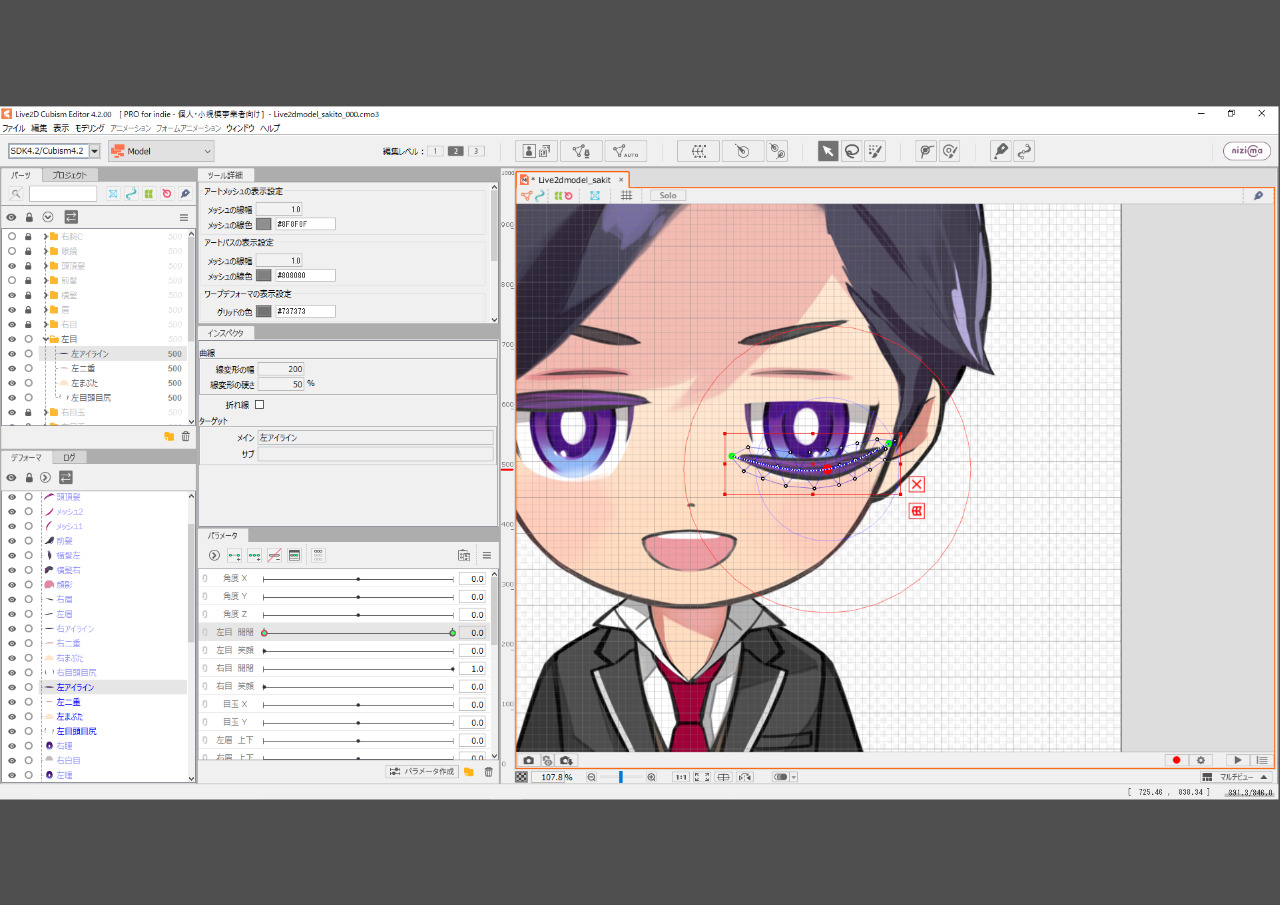Open the parts panel hamburger menu

click(184, 217)
